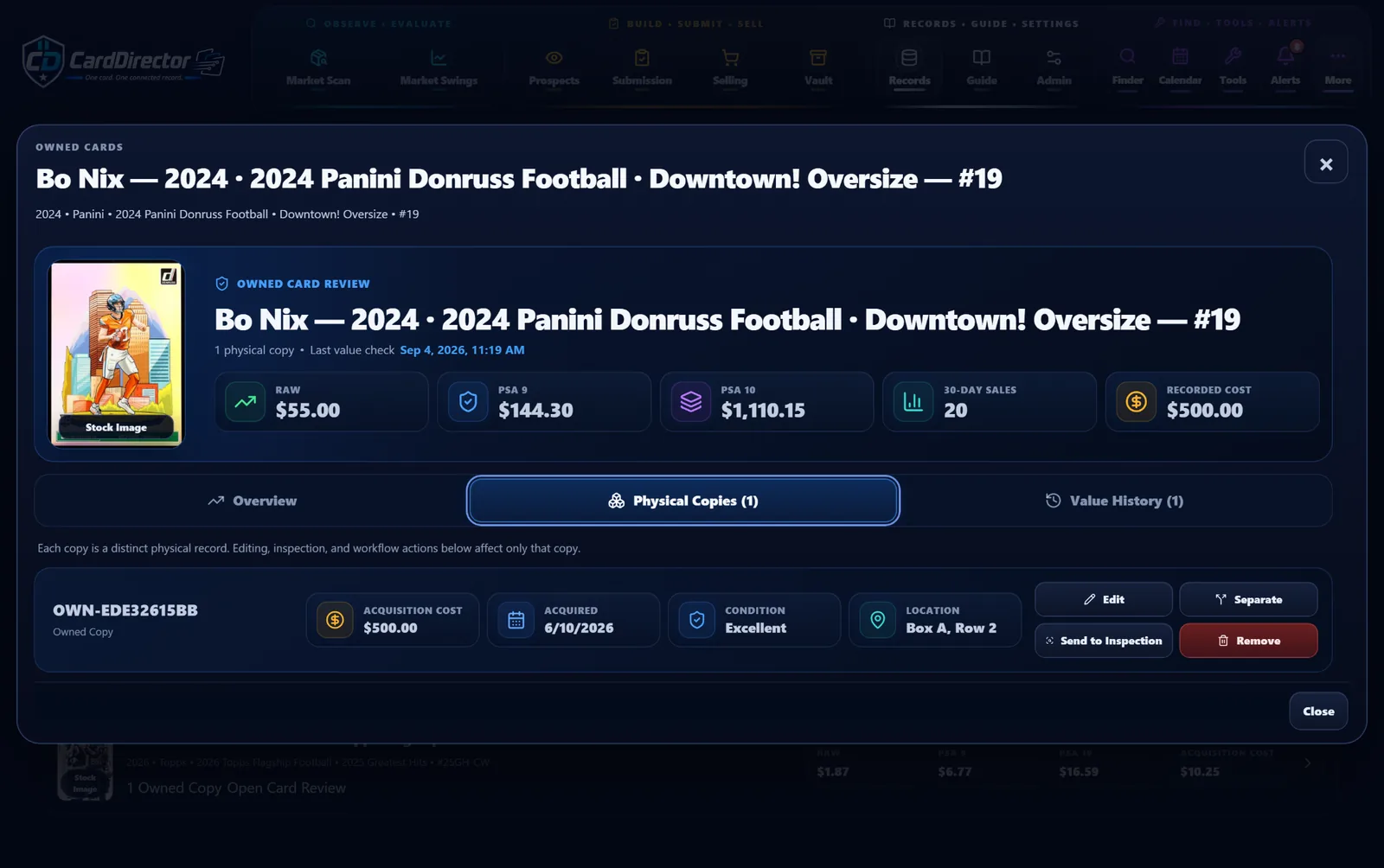Open the Overview tab
1384x868 pixels.
[x=252, y=501]
